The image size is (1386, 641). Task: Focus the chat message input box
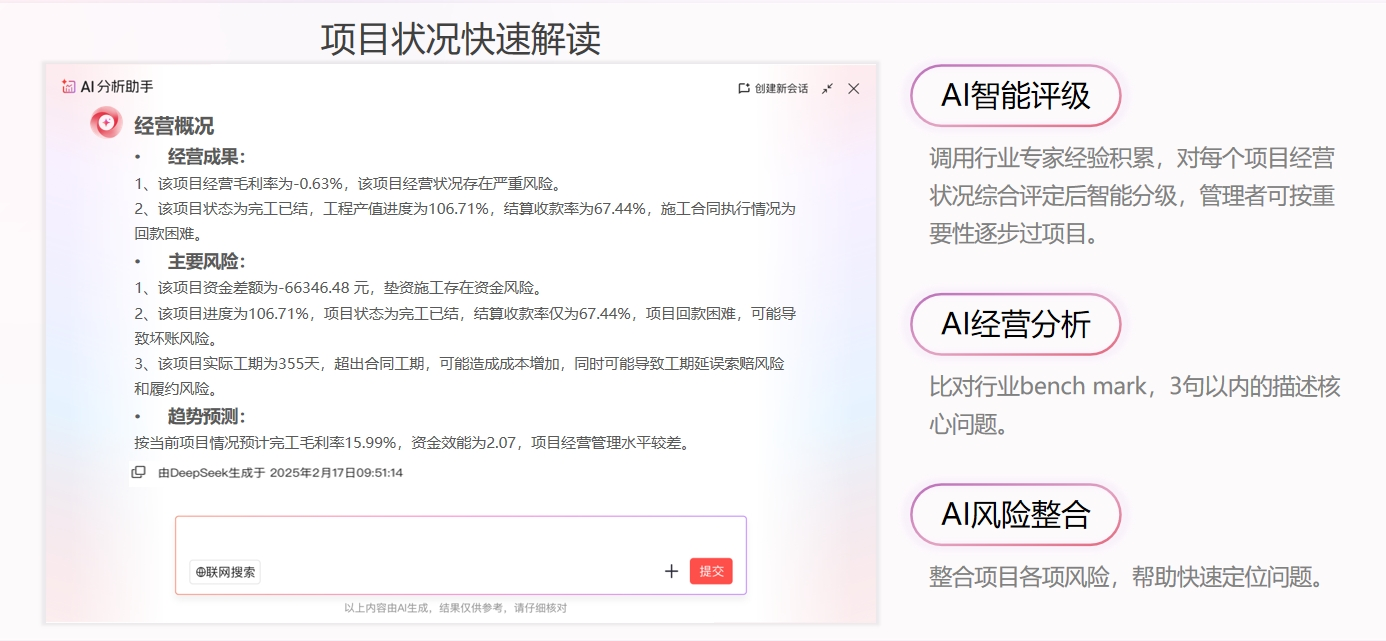click(460, 538)
